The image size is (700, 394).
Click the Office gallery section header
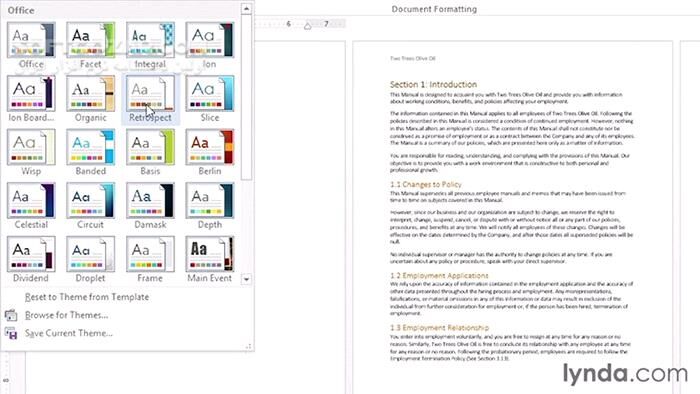[21, 10]
